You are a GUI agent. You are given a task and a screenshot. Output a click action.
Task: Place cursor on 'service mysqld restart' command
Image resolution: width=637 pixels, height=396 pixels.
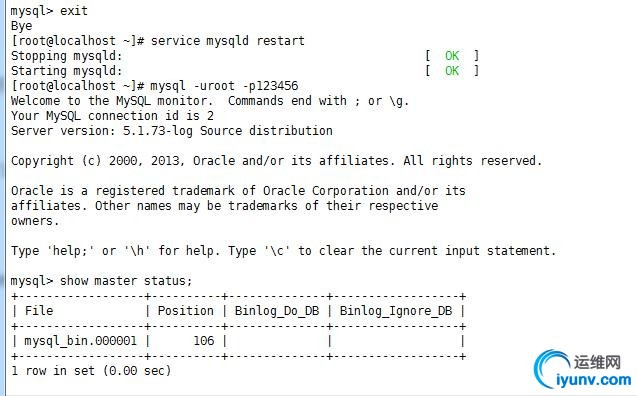[x=228, y=41]
